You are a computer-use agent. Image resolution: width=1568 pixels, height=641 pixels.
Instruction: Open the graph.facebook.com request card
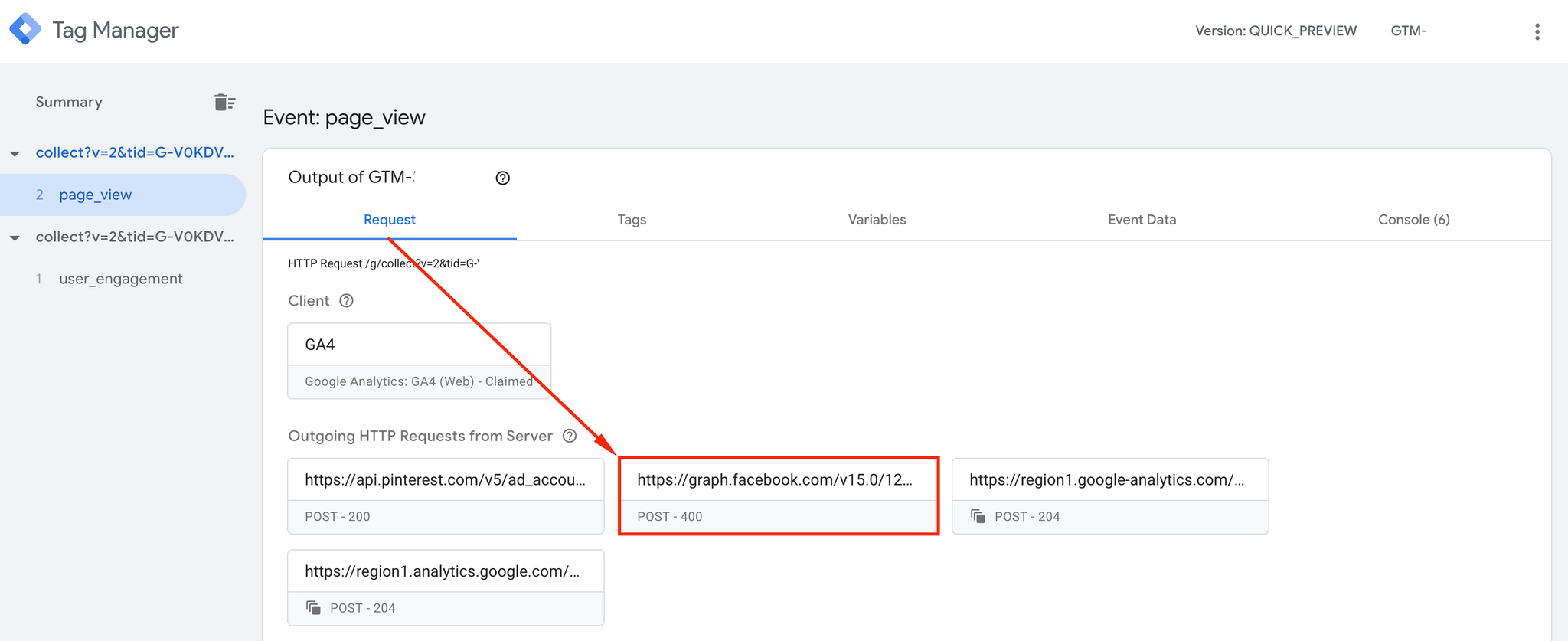(779, 496)
